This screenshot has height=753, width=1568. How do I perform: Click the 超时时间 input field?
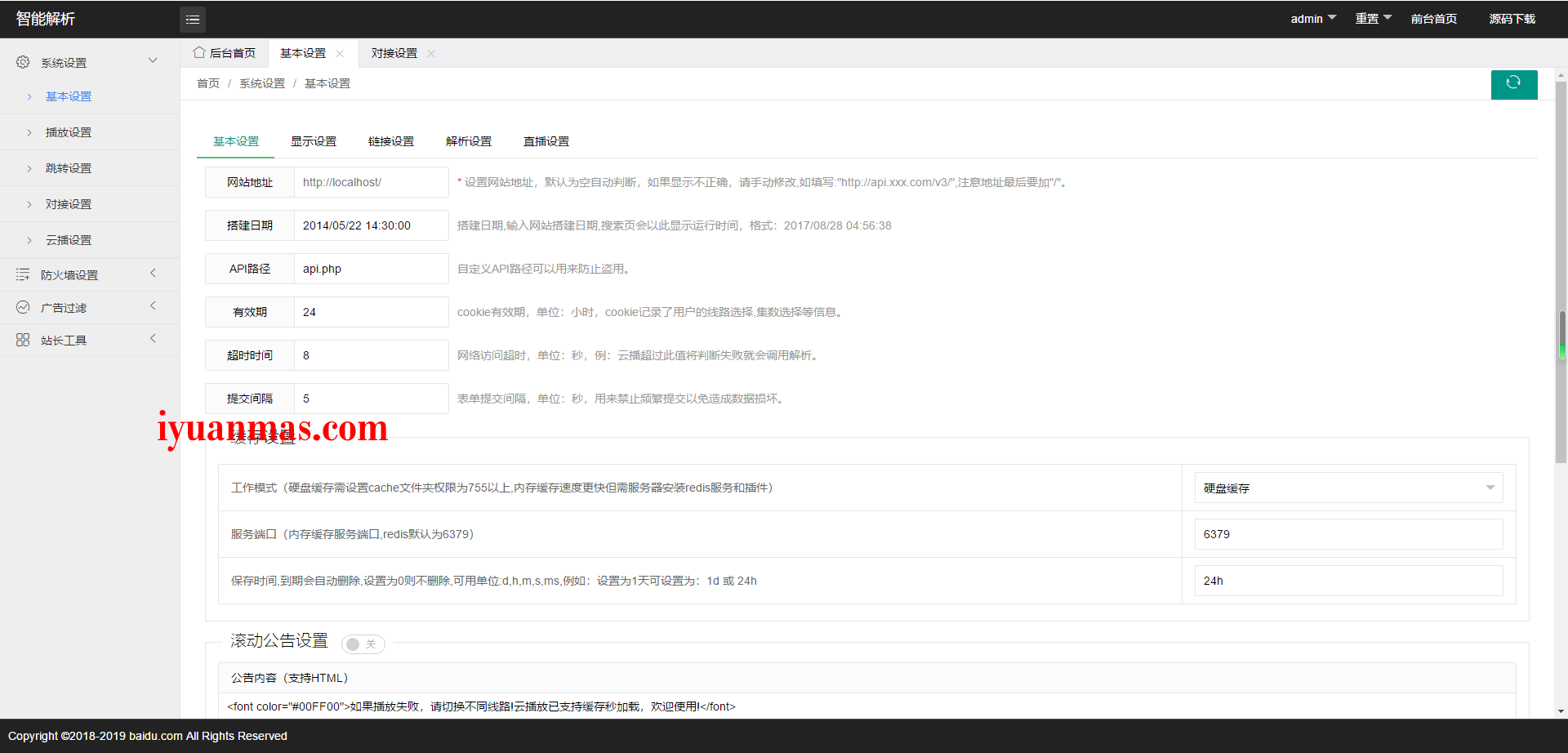pyautogui.click(x=372, y=355)
